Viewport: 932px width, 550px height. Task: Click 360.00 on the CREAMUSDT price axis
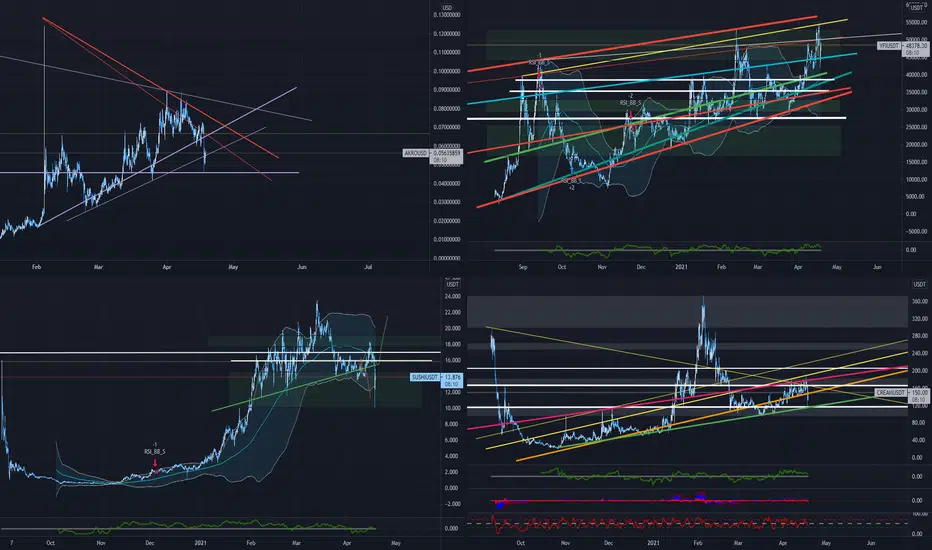click(x=920, y=302)
